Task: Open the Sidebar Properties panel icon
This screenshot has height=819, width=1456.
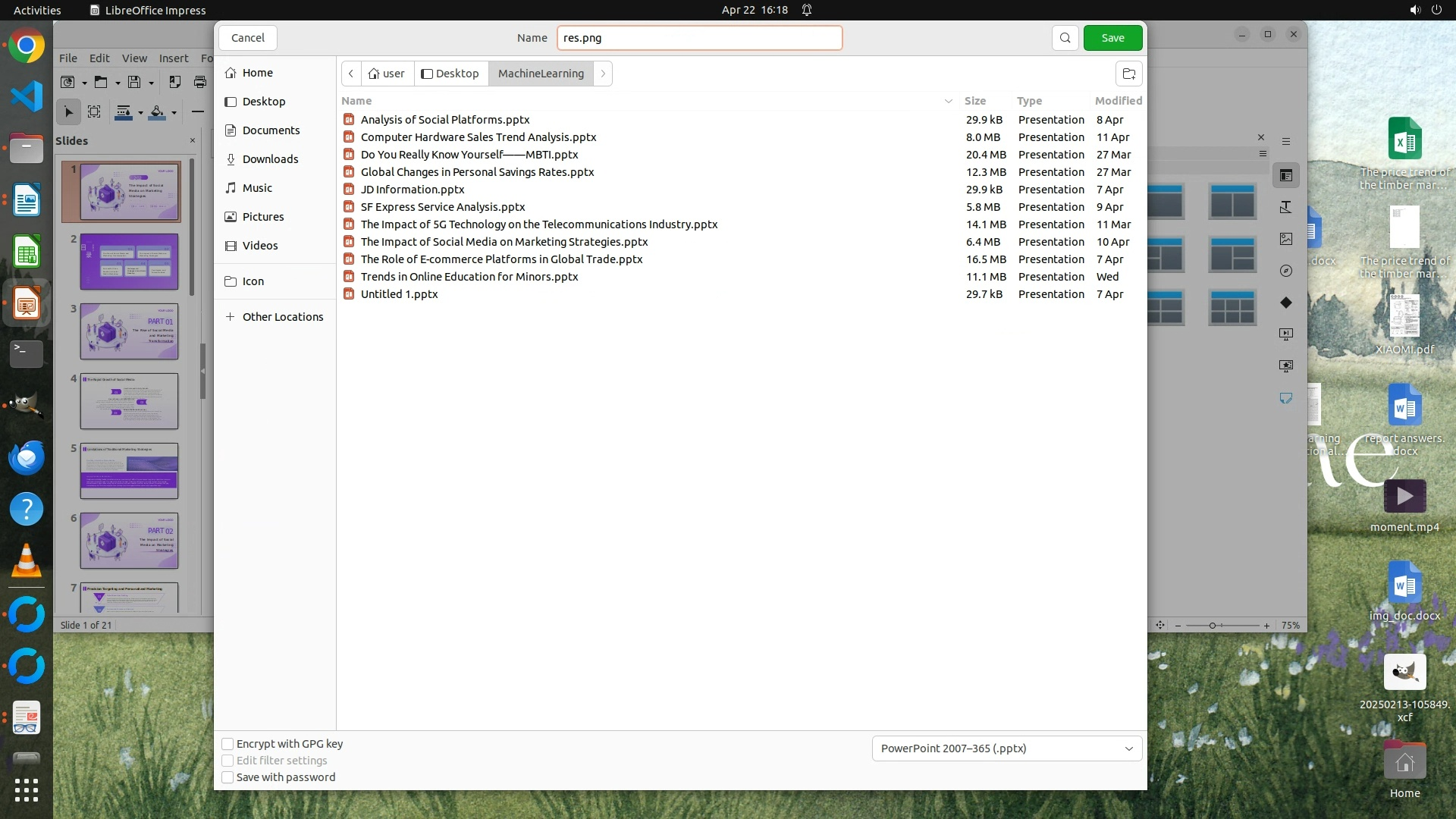Action: click(1286, 176)
